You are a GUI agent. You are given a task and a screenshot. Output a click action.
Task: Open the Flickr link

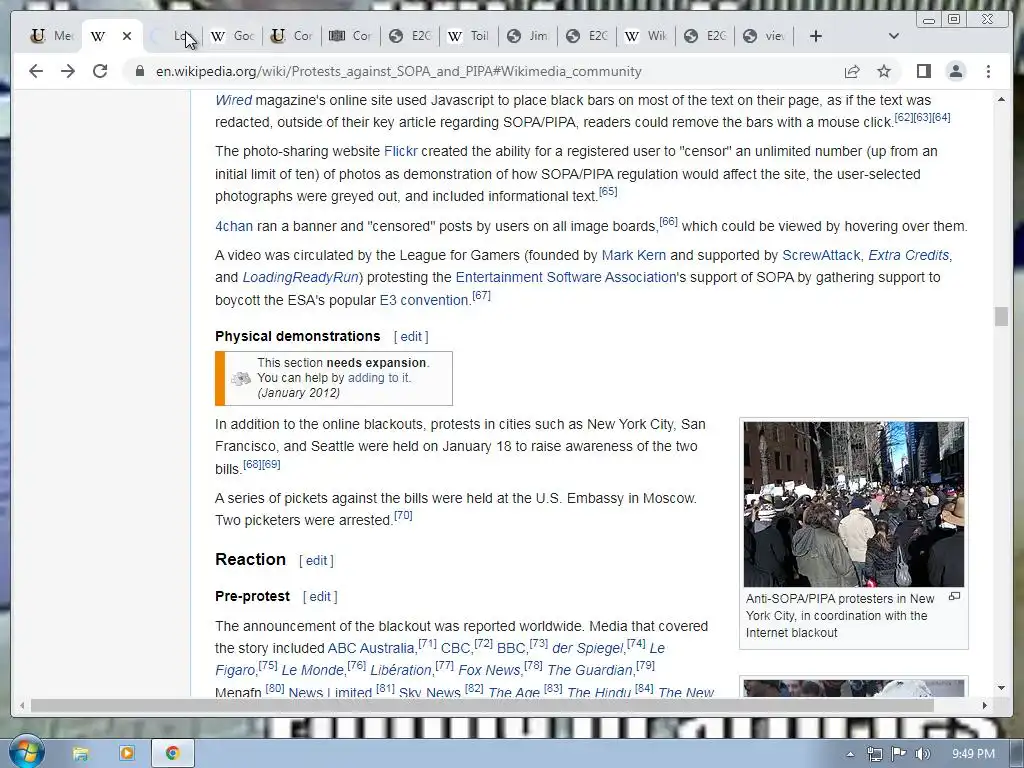point(400,152)
